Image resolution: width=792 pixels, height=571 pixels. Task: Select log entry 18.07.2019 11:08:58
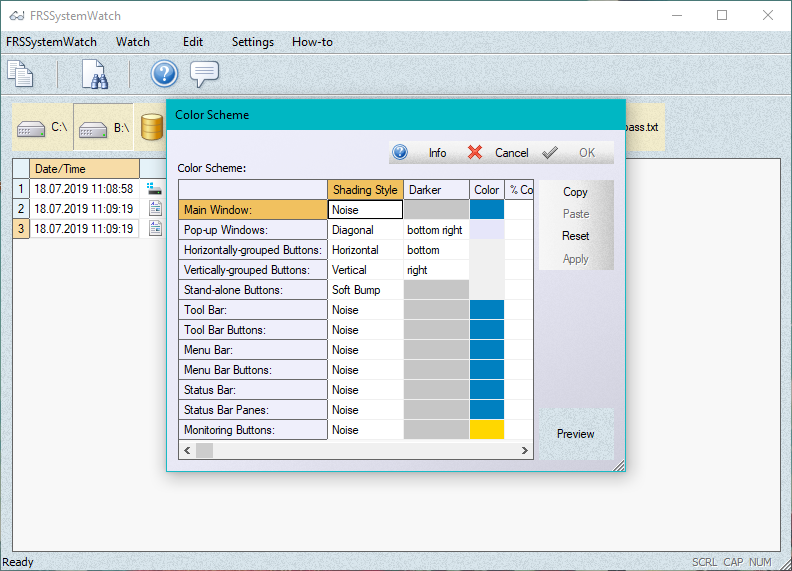coord(84,188)
